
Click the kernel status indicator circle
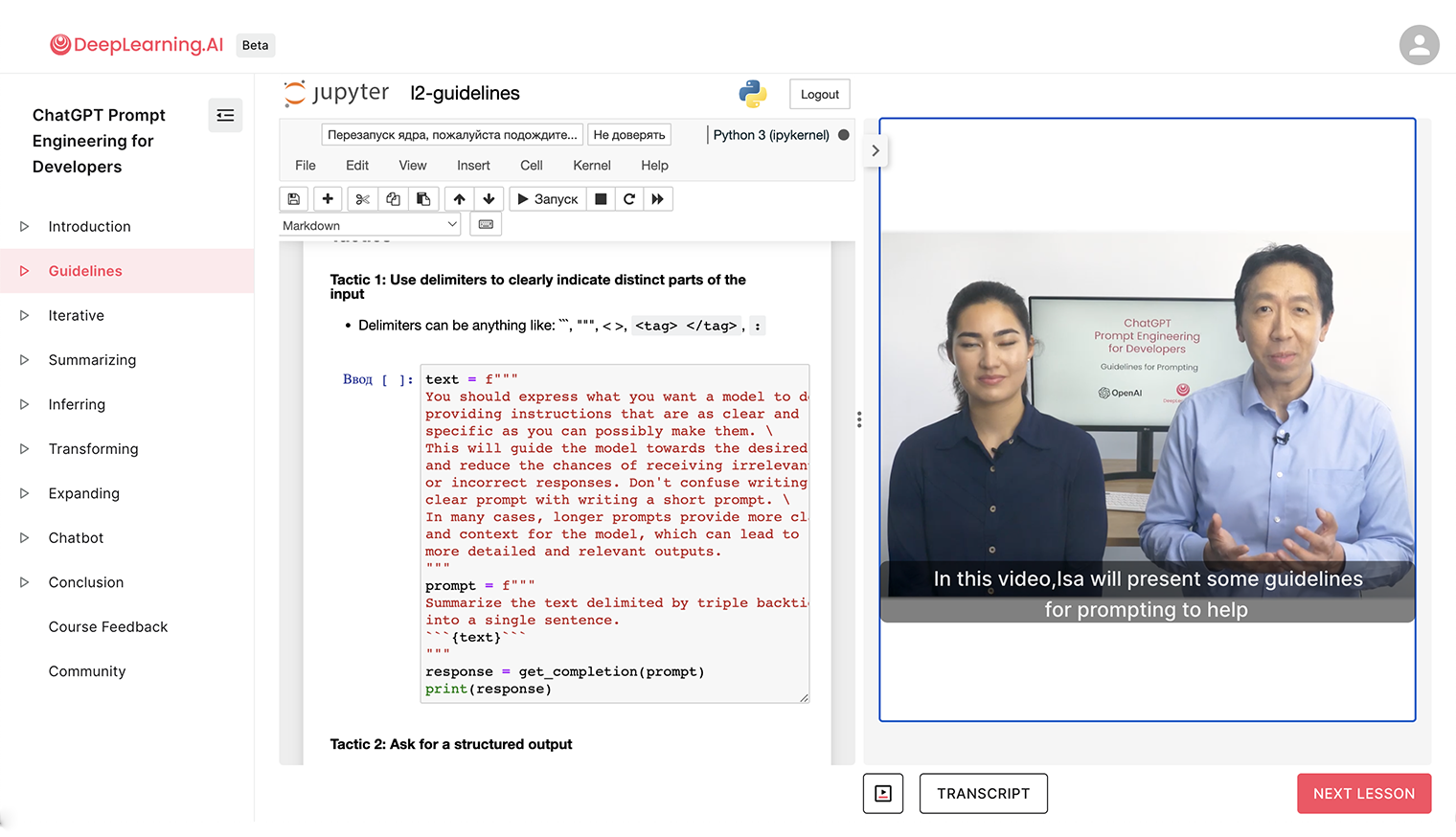tap(844, 135)
